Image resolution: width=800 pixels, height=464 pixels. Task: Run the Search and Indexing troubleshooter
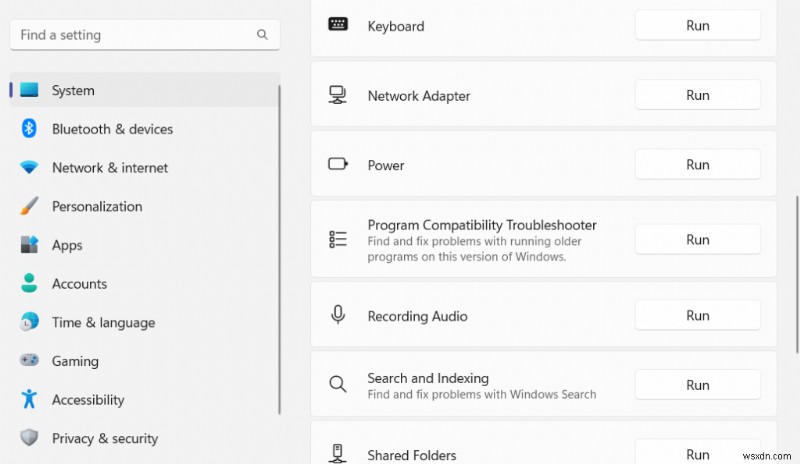(697, 384)
